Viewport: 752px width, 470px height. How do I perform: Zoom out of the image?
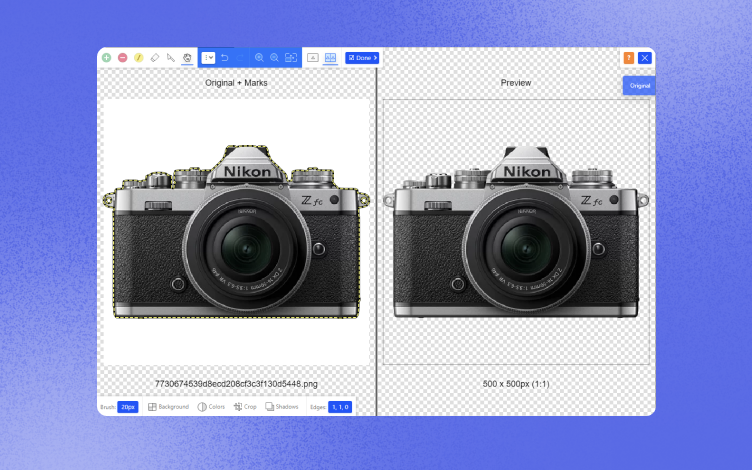(274, 58)
